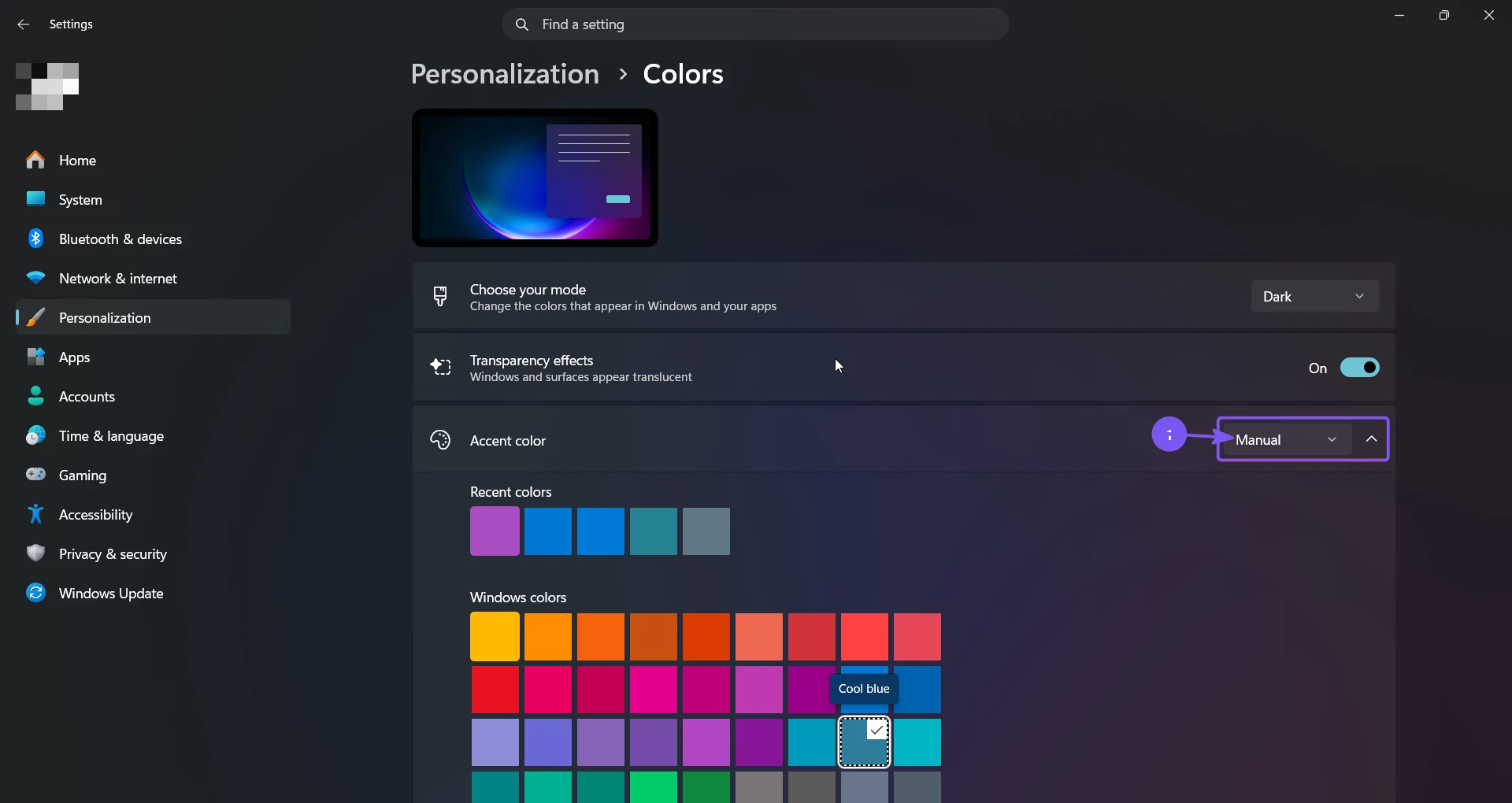1512x803 pixels.
Task: Click the Windows Update refresh icon
Action: 35,593
